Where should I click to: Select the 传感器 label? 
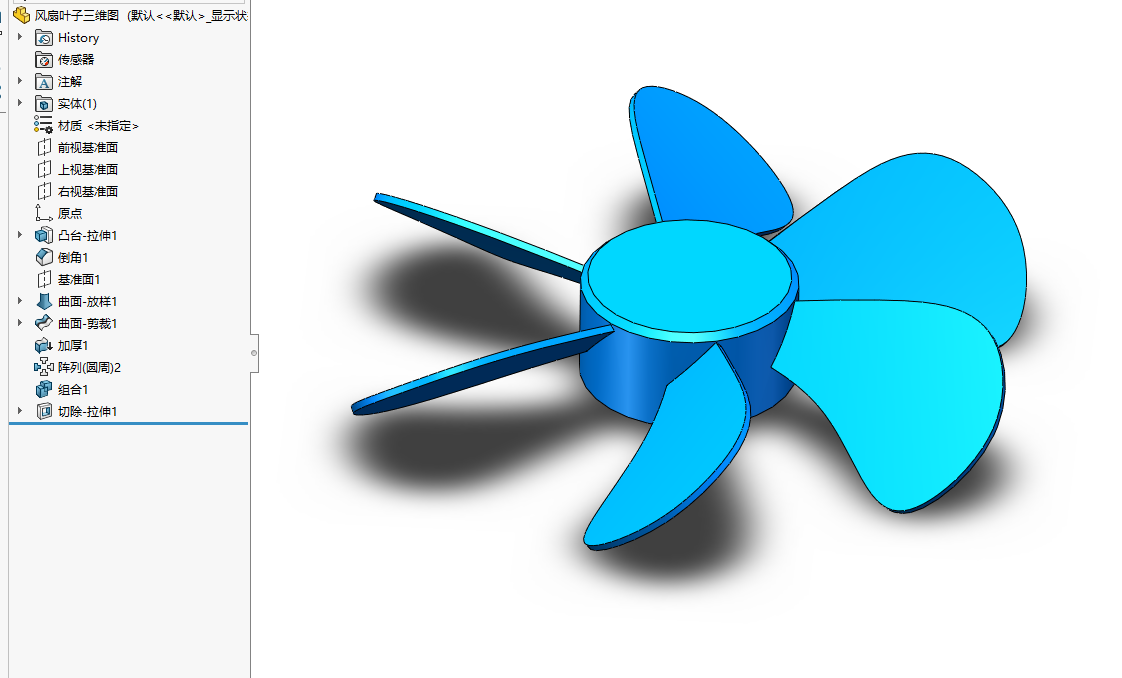coord(76,60)
